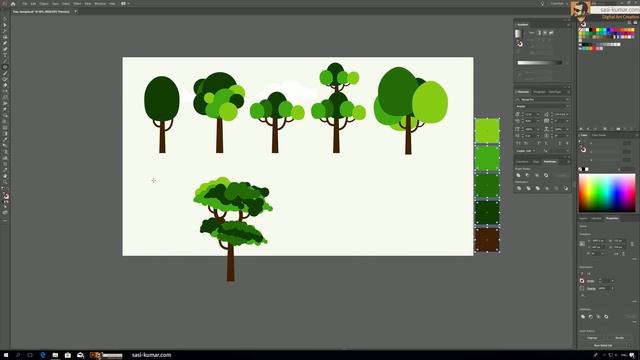Select the Eraser tool
The image size is (640, 360).
pyautogui.click(x=5, y=85)
